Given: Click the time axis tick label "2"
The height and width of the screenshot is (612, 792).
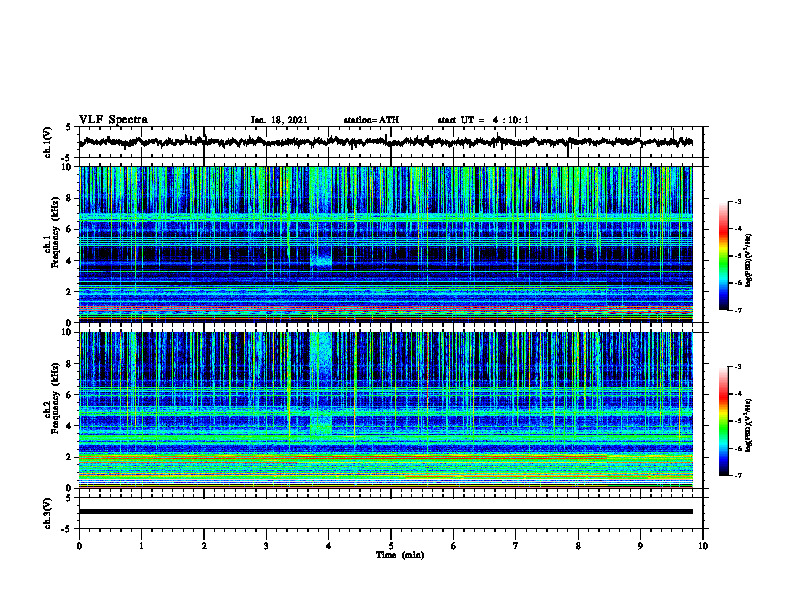Looking at the screenshot, I should click(x=204, y=546).
